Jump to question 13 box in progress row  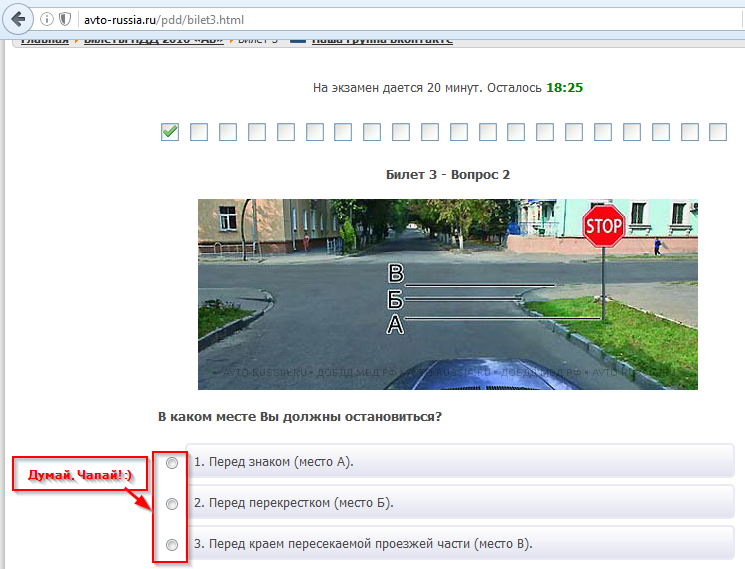516,132
